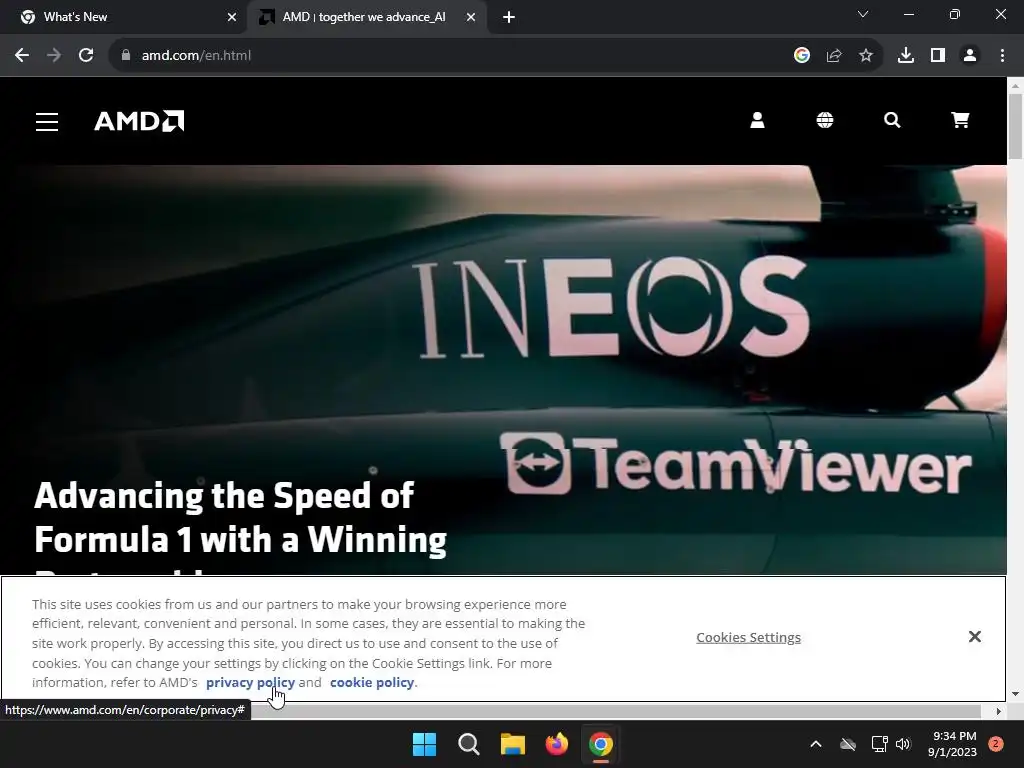The height and width of the screenshot is (768, 1024).
Task: Click Advancing the Speed of Formula 1 headline
Action: point(240,518)
